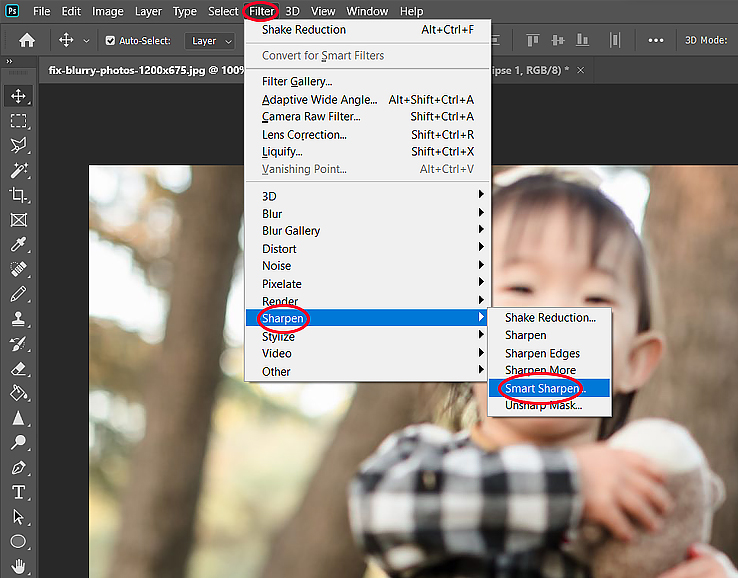Choose Filter Gallery menu entry
Screen dimensions: 738x578
pos(367,81)
